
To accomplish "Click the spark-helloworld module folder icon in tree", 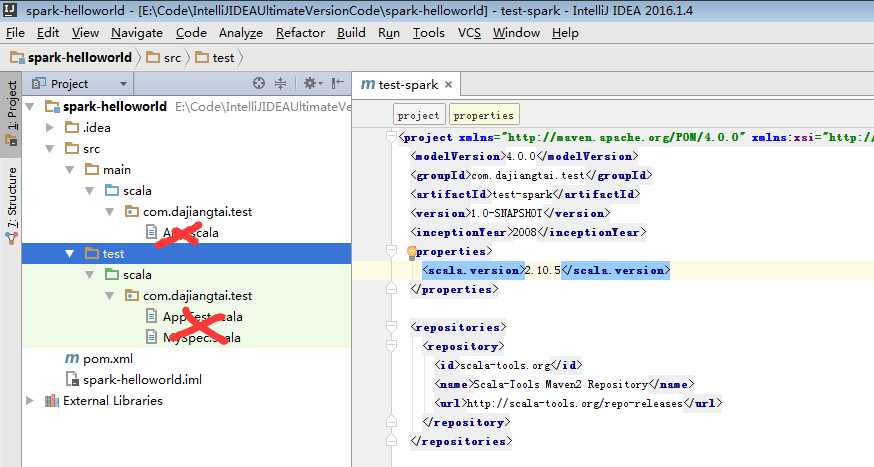I will [52, 106].
